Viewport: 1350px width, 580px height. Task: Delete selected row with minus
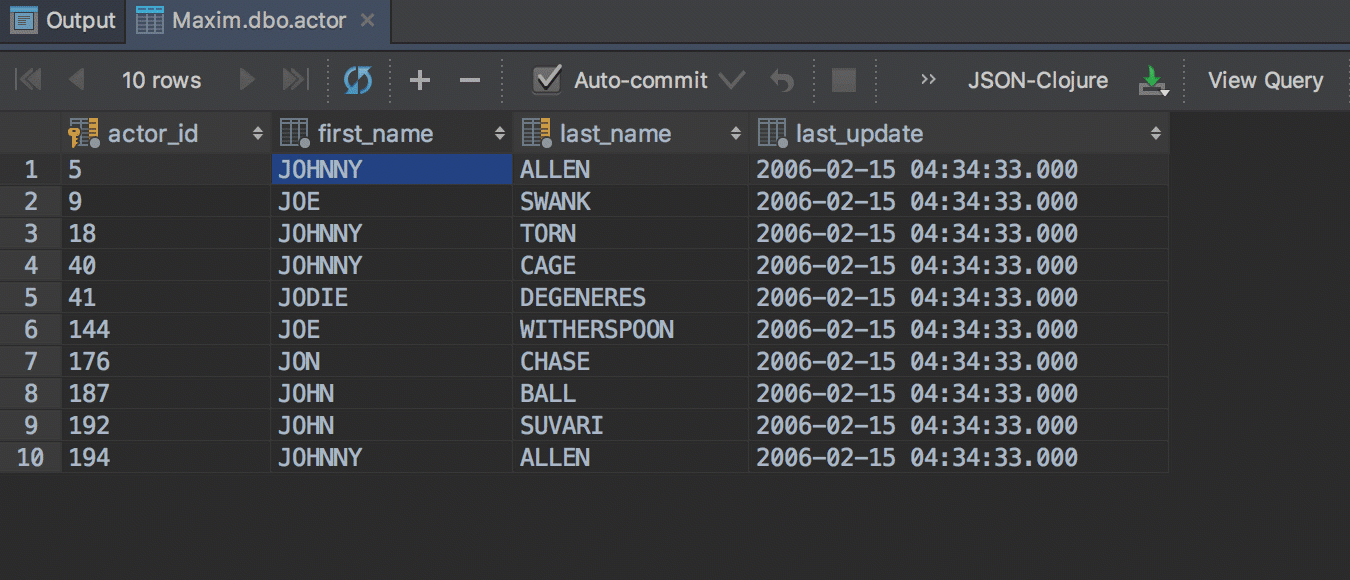[x=470, y=80]
